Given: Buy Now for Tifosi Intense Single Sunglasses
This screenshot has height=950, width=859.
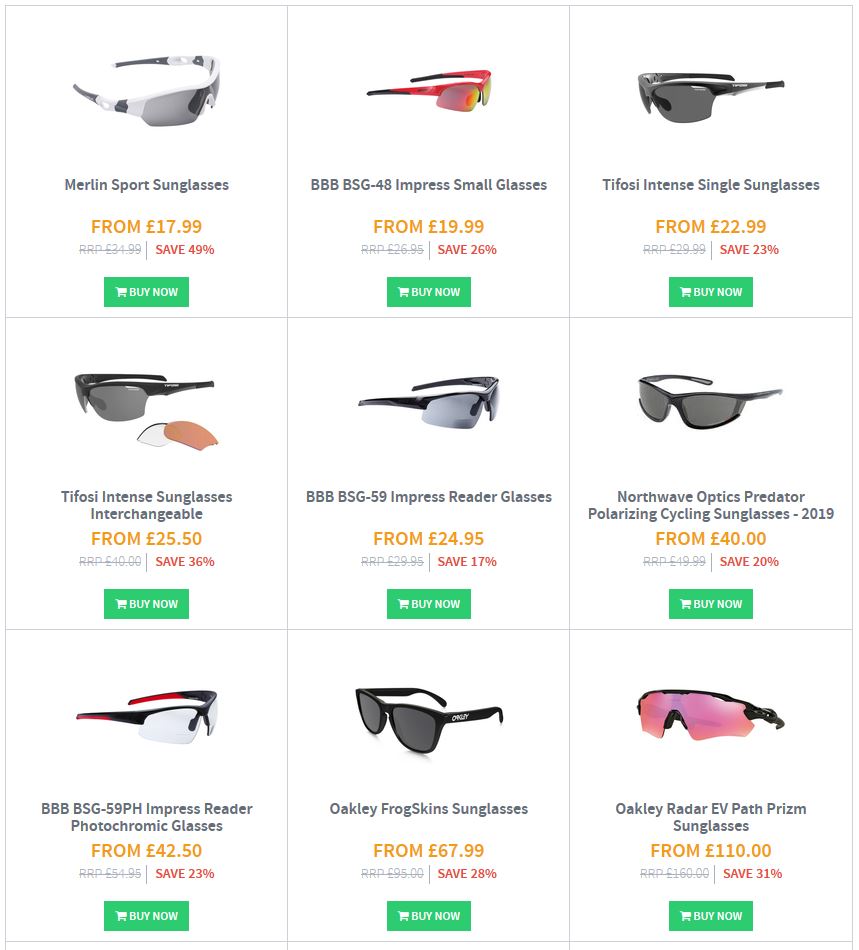Looking at the screenshot, I should pyautogui.click(x=711, y=292).
